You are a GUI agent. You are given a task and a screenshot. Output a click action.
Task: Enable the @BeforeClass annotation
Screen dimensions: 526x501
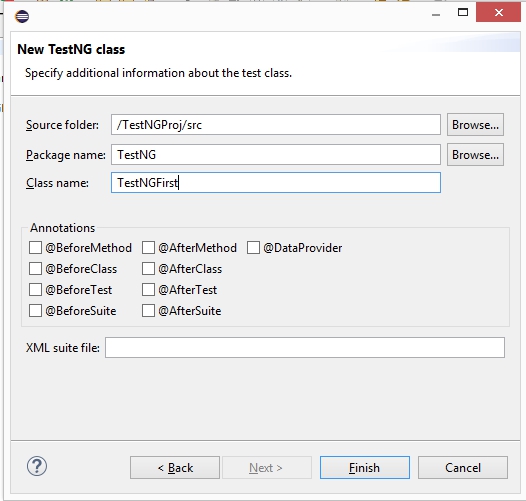pos(35,269)
